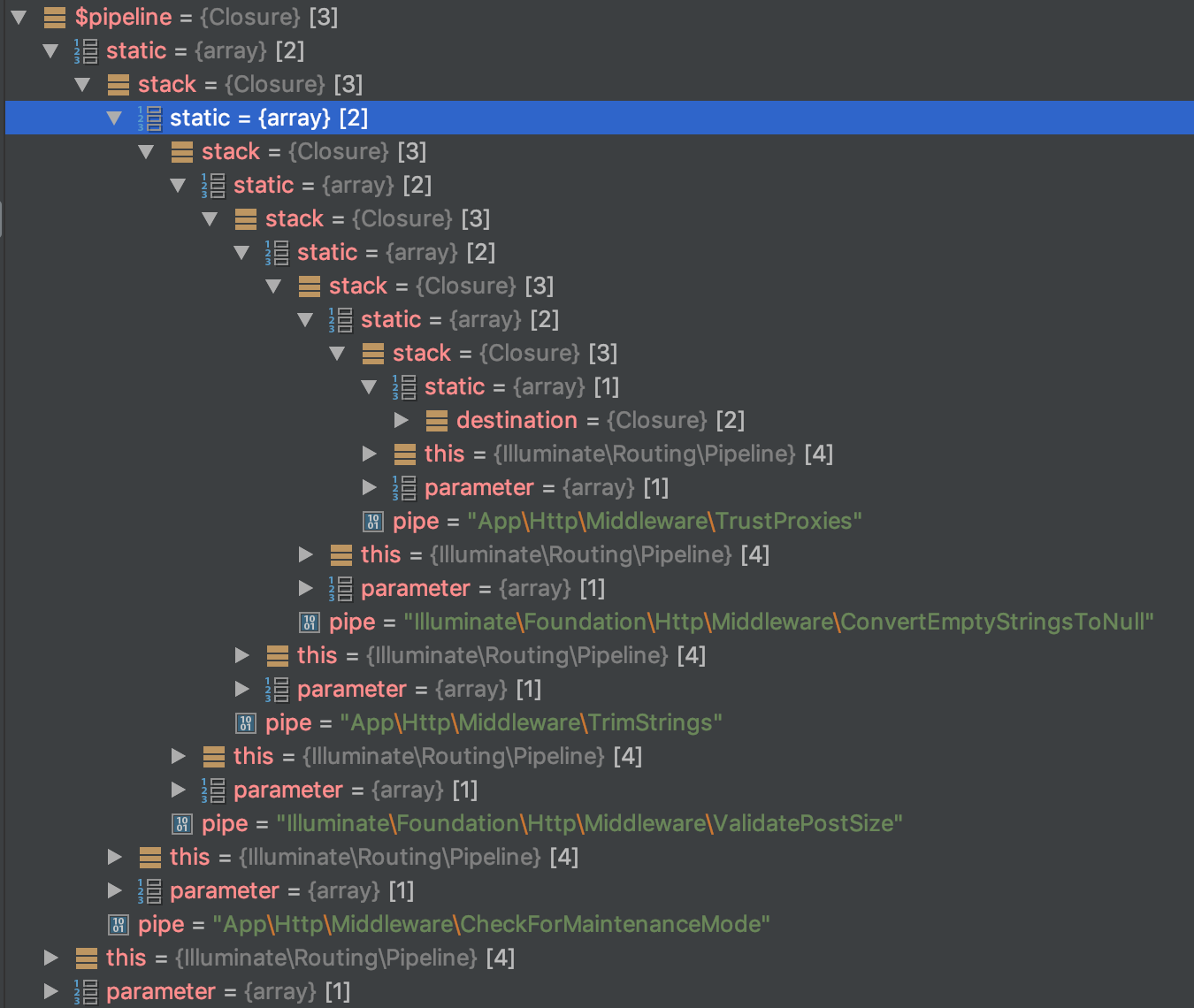Collapse the static = {array} [1] node
This screenshot has width=1194, height=1008.
click(369, 386)
